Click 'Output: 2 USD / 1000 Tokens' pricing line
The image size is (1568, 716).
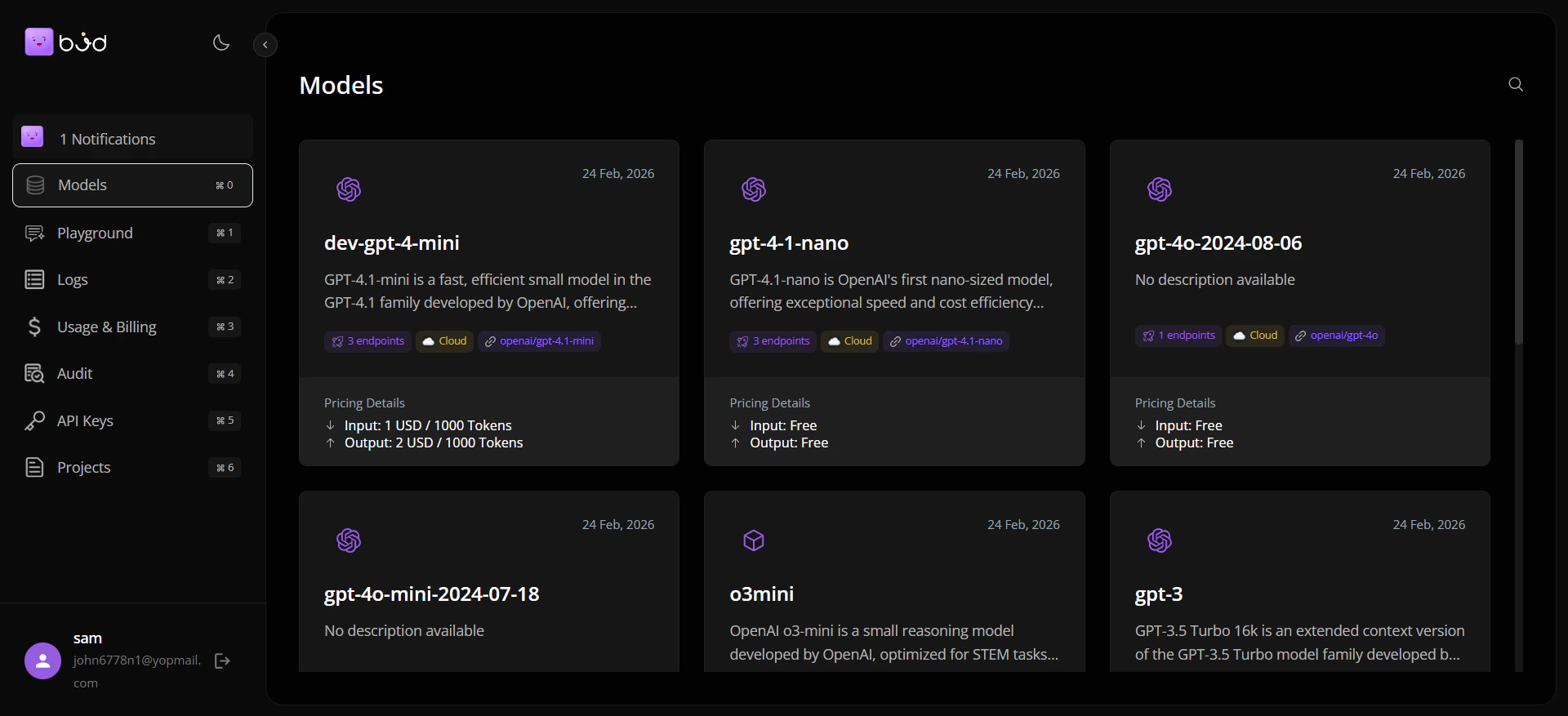tap(434, 442)
